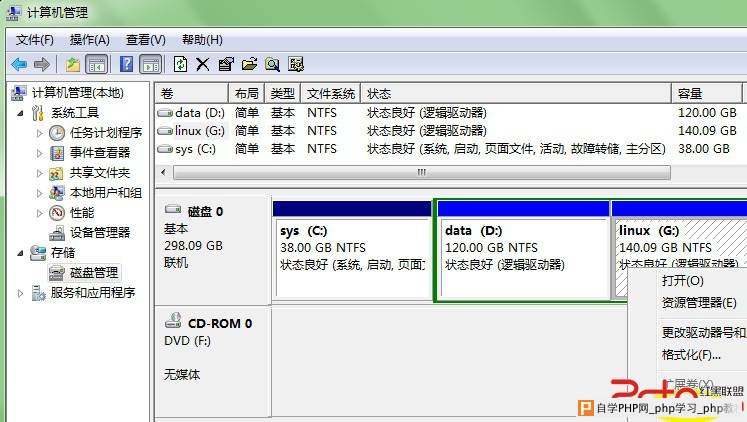Click the Storage (存储) icon
The height and width of the screenshot is (422, 747).
pos(38,253)
